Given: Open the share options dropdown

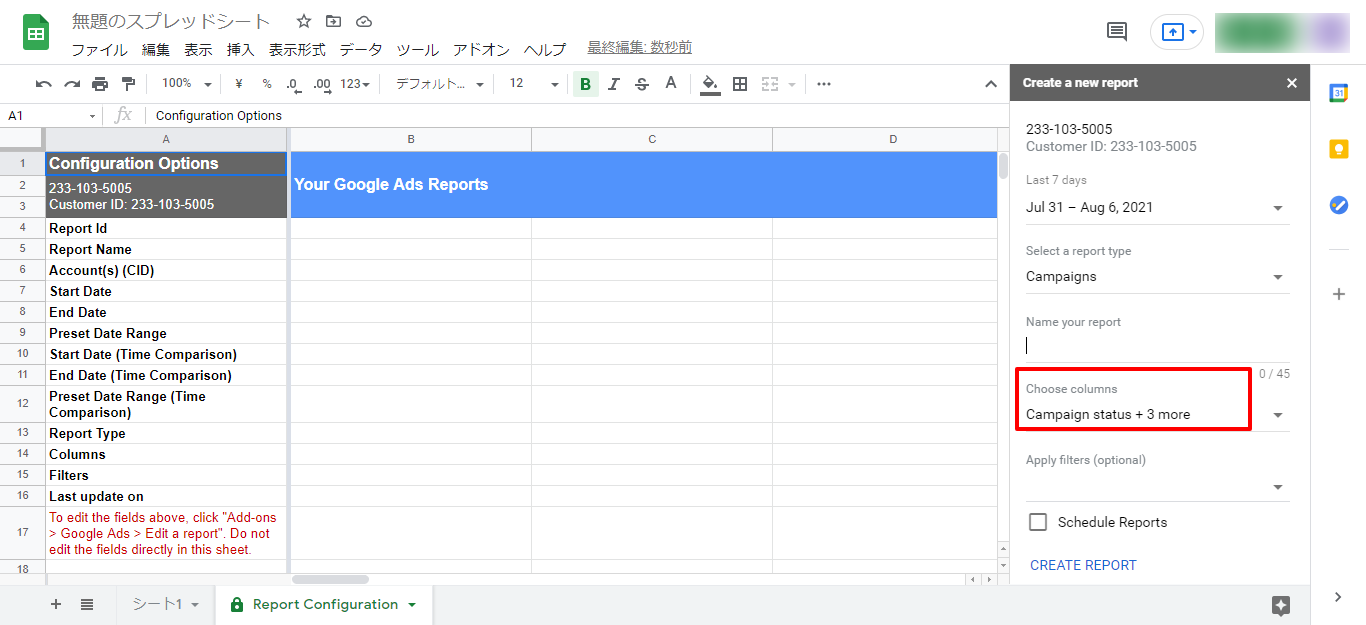Looking at the screenshot, I should 1192,32.
